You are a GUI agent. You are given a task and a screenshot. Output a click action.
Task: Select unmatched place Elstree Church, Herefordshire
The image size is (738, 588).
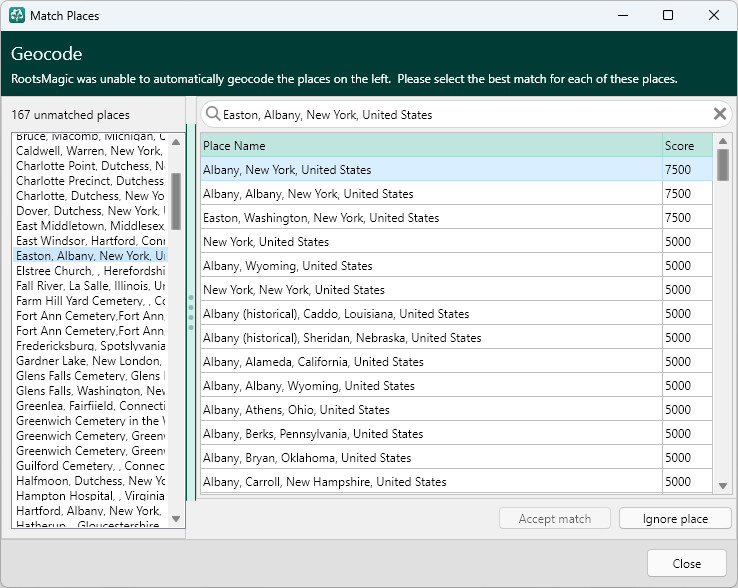pyautogui.click(x=90, y=271)
